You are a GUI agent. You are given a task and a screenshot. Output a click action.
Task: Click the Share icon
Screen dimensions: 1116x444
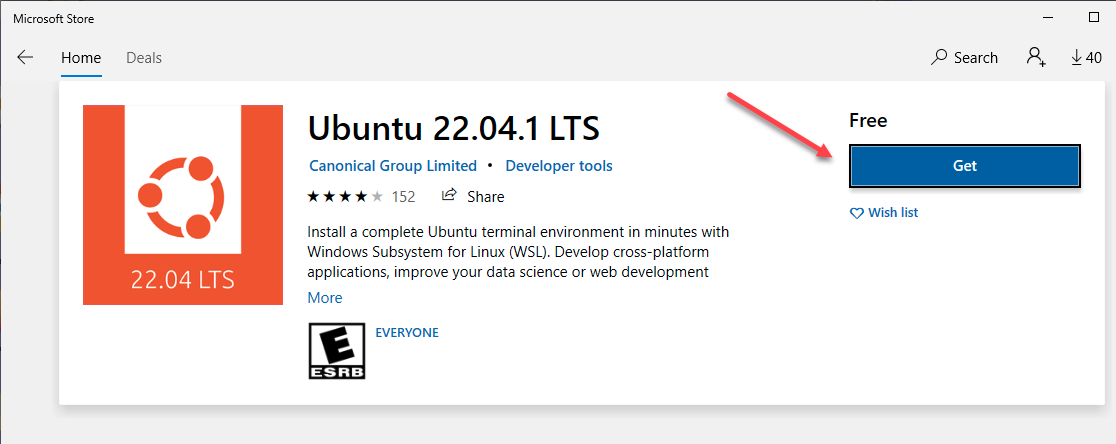(450, 196)
